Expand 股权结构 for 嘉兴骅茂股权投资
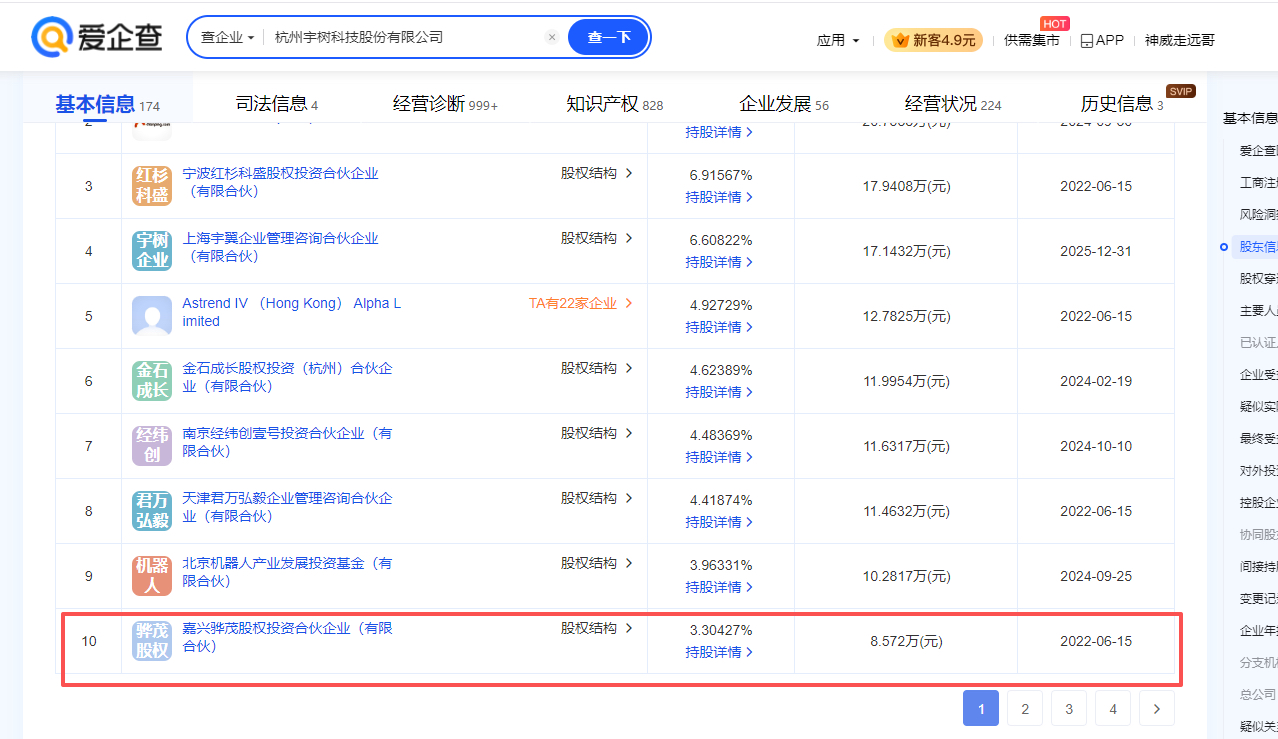Image resolution: width=1278 pixels, height=739 pixels. (596, 628)
